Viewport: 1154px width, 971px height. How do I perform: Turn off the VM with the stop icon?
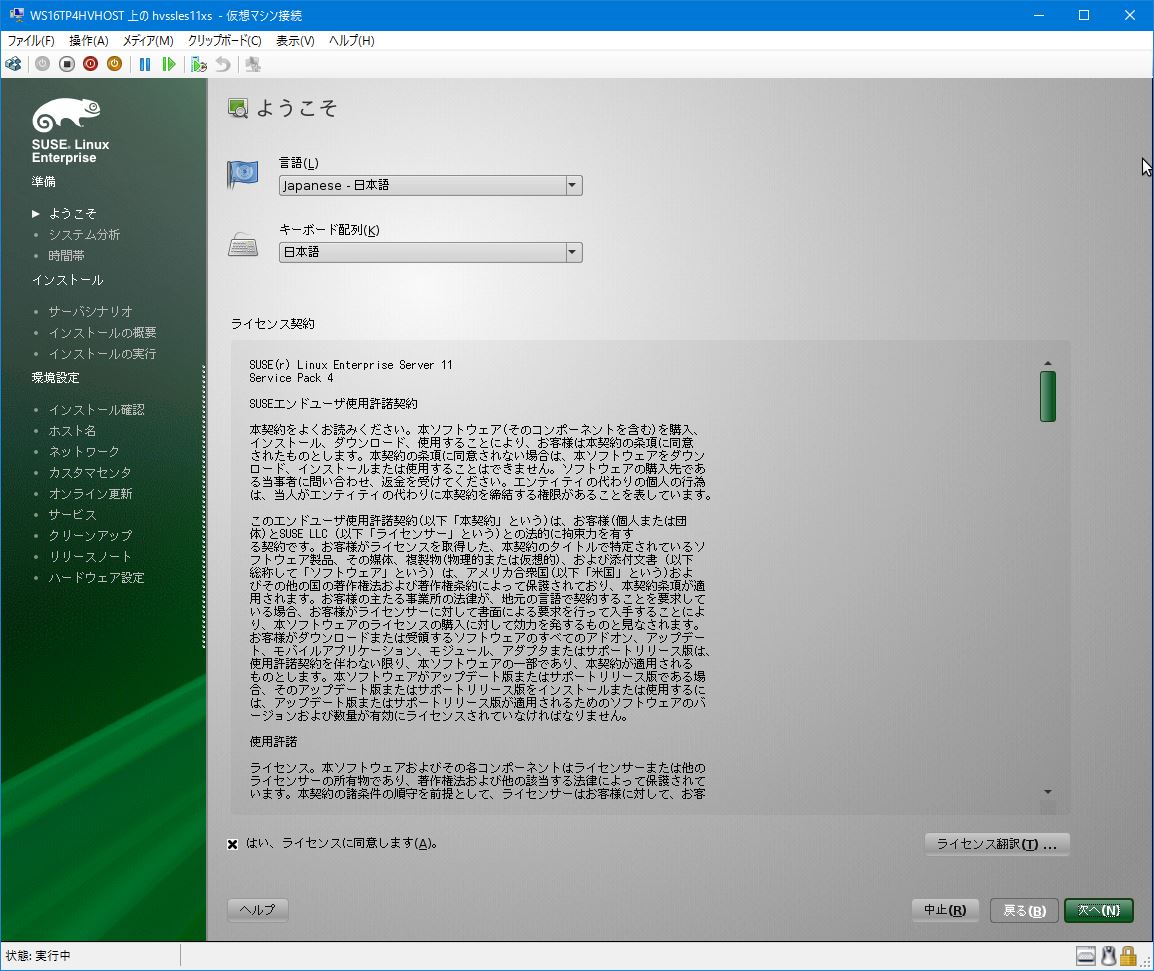[67, 65]
